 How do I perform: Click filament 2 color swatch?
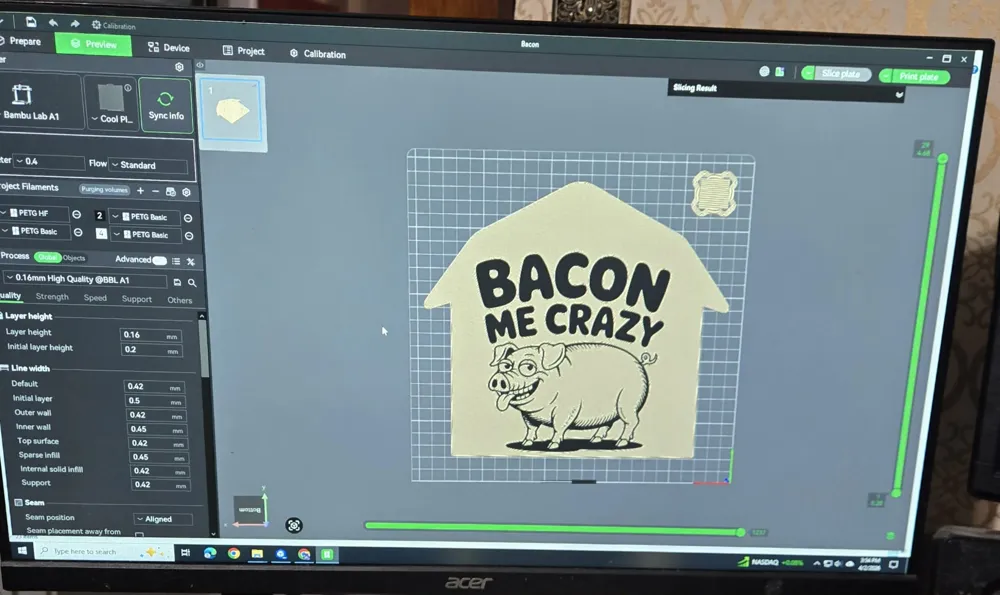click(x=99, y=216)
